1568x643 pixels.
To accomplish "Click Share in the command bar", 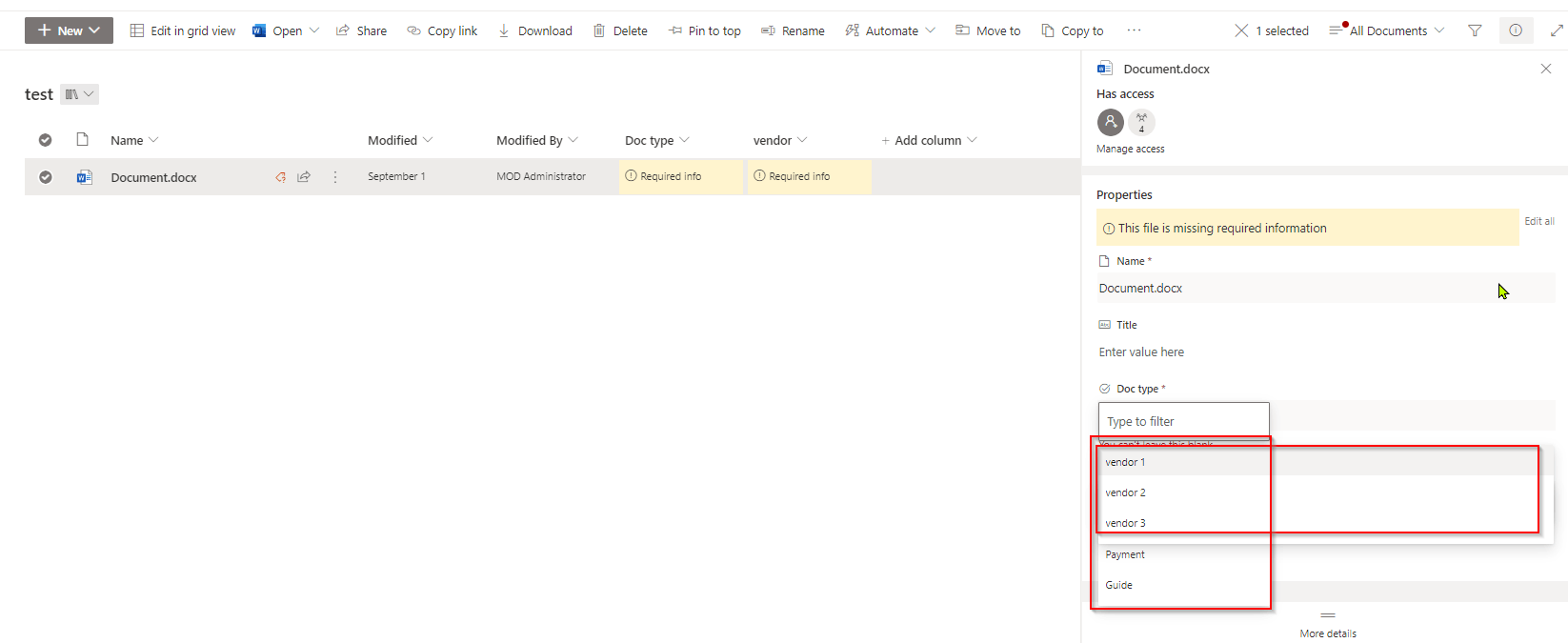I will tap(361, 30).
